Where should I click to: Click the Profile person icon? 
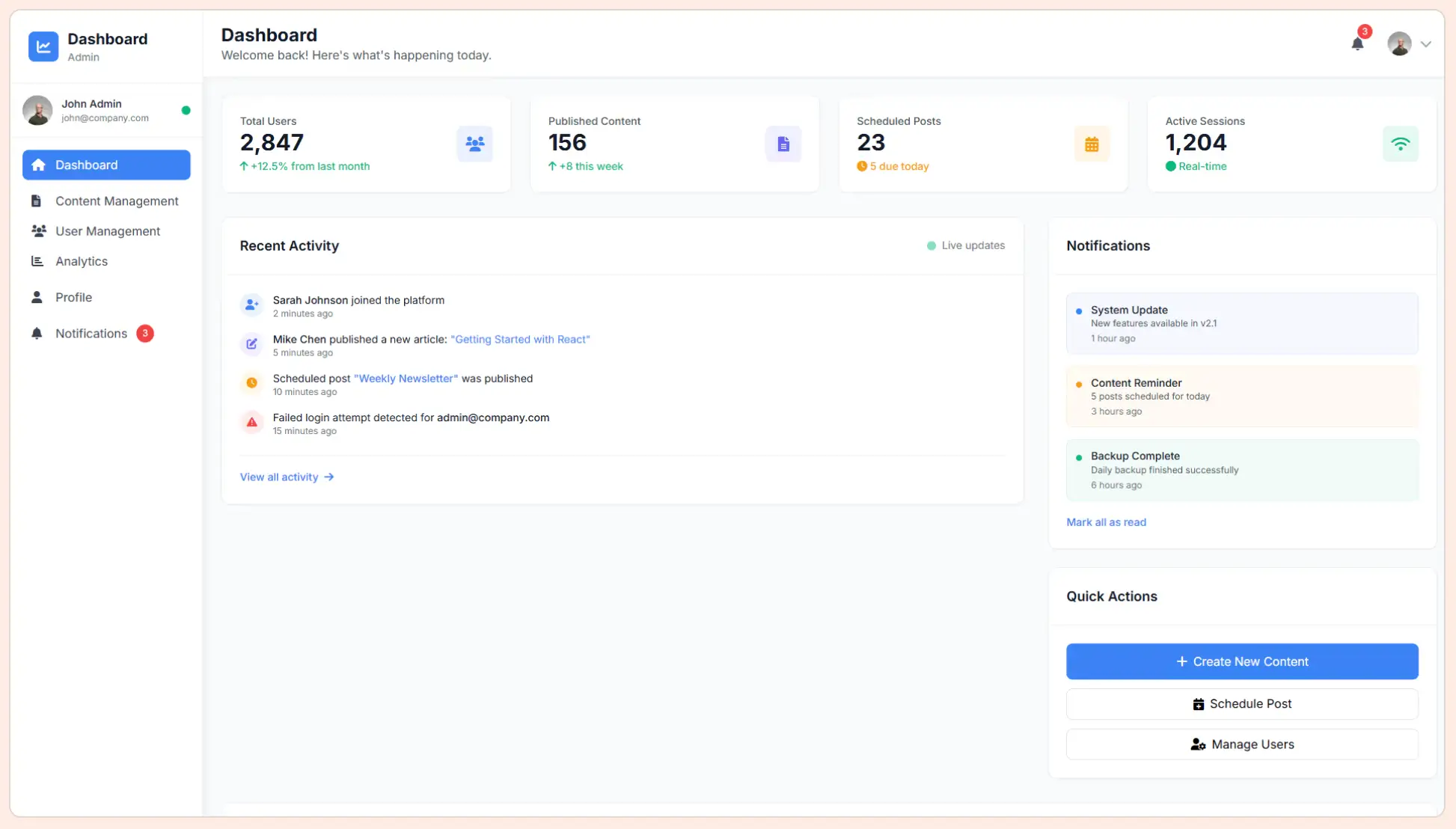(37, 297)
